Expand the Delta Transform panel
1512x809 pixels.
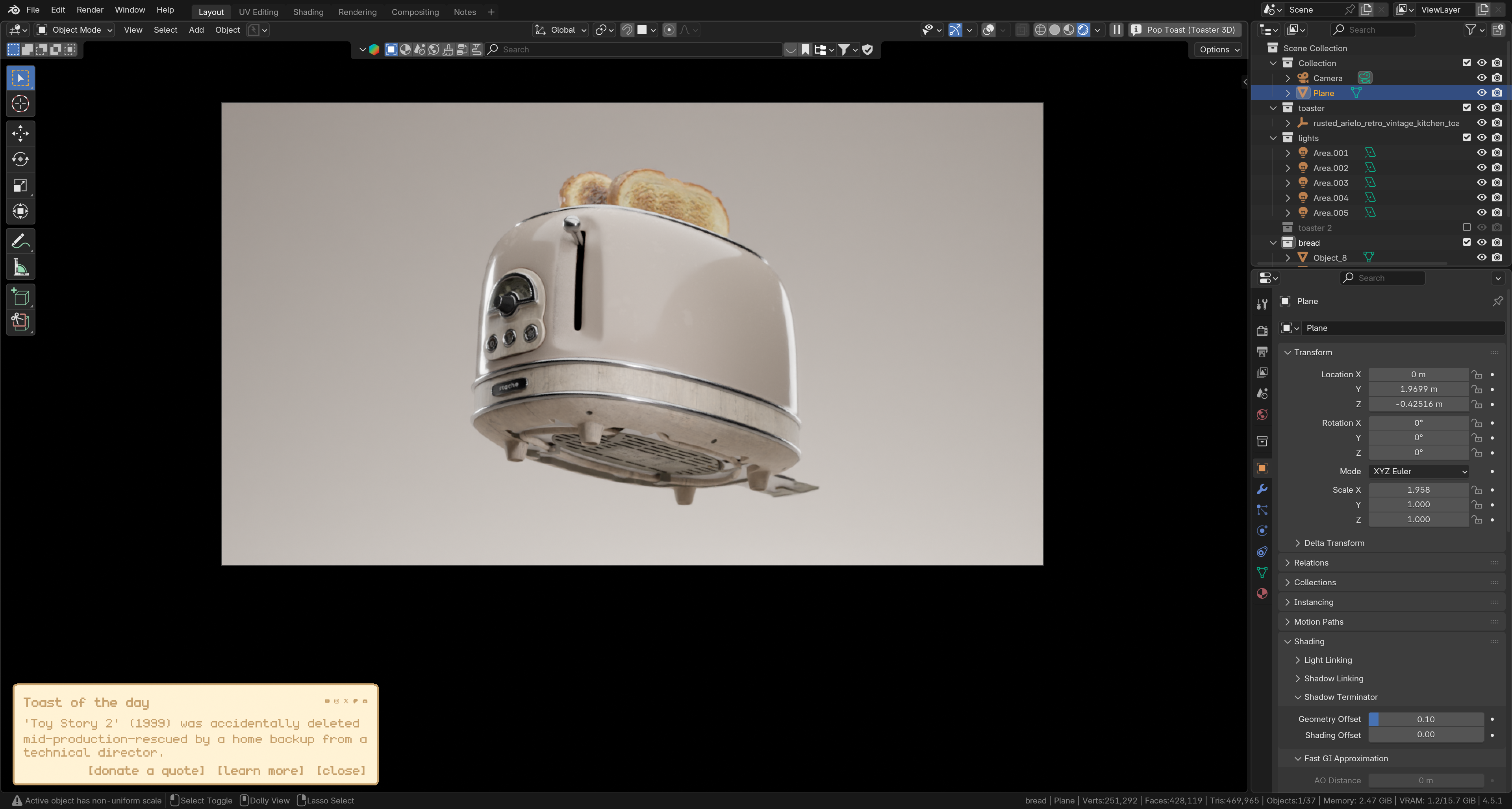click(x=1334, y=543)
